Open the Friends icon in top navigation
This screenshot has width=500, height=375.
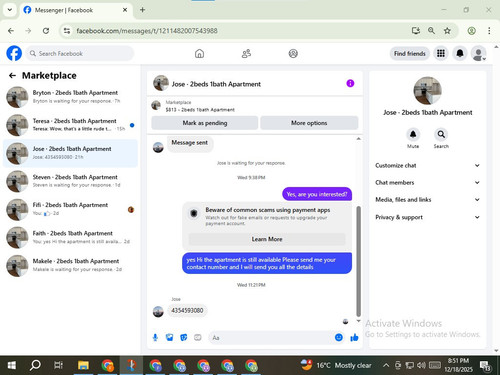click(x=246, y=53)
